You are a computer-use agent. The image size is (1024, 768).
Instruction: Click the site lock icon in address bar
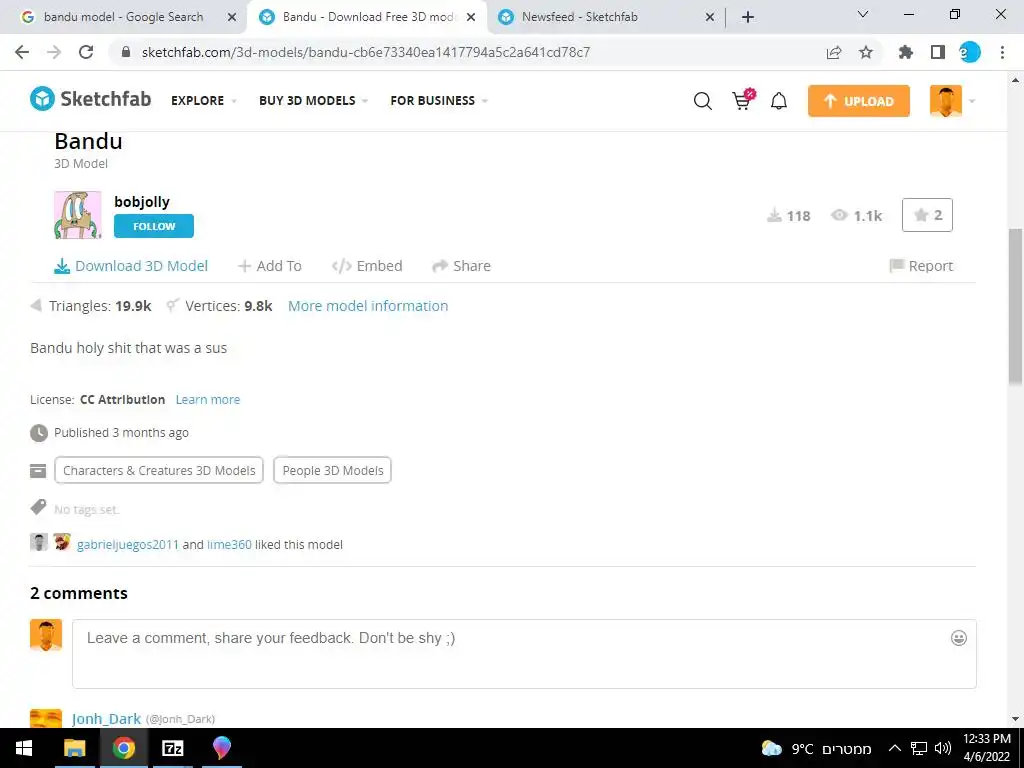127,52
